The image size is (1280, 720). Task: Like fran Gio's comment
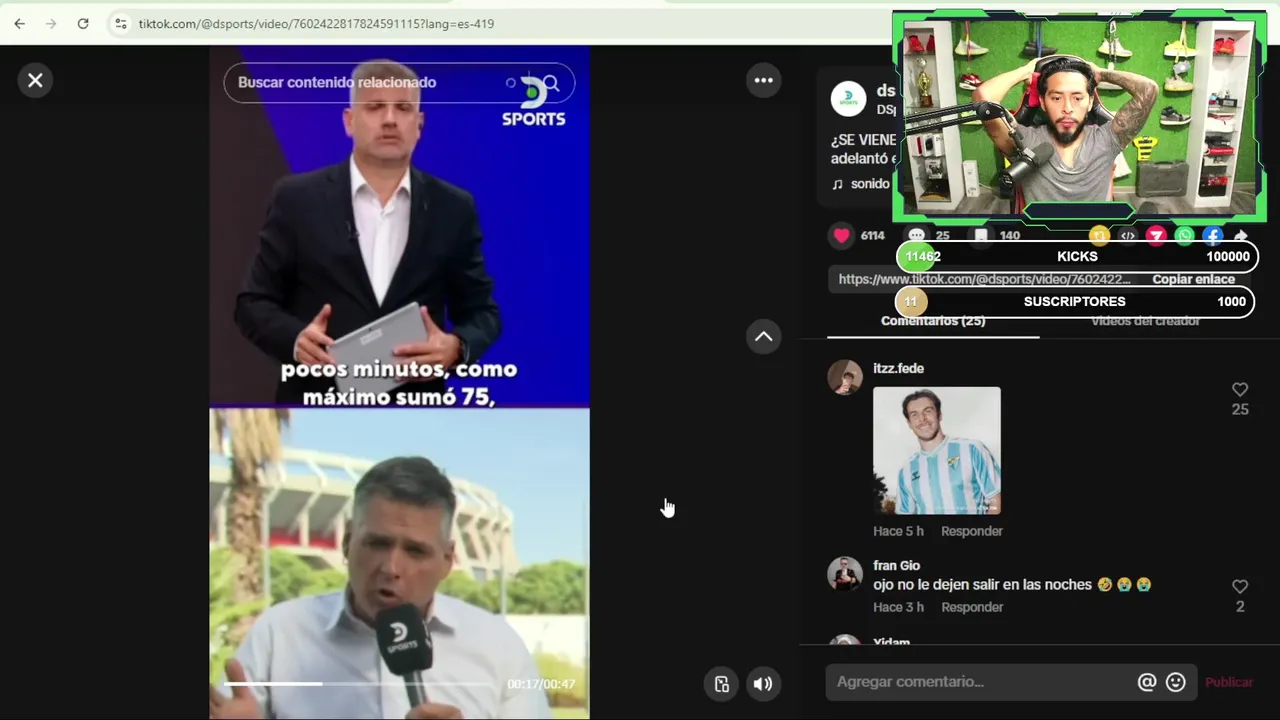coord(1240,586)
